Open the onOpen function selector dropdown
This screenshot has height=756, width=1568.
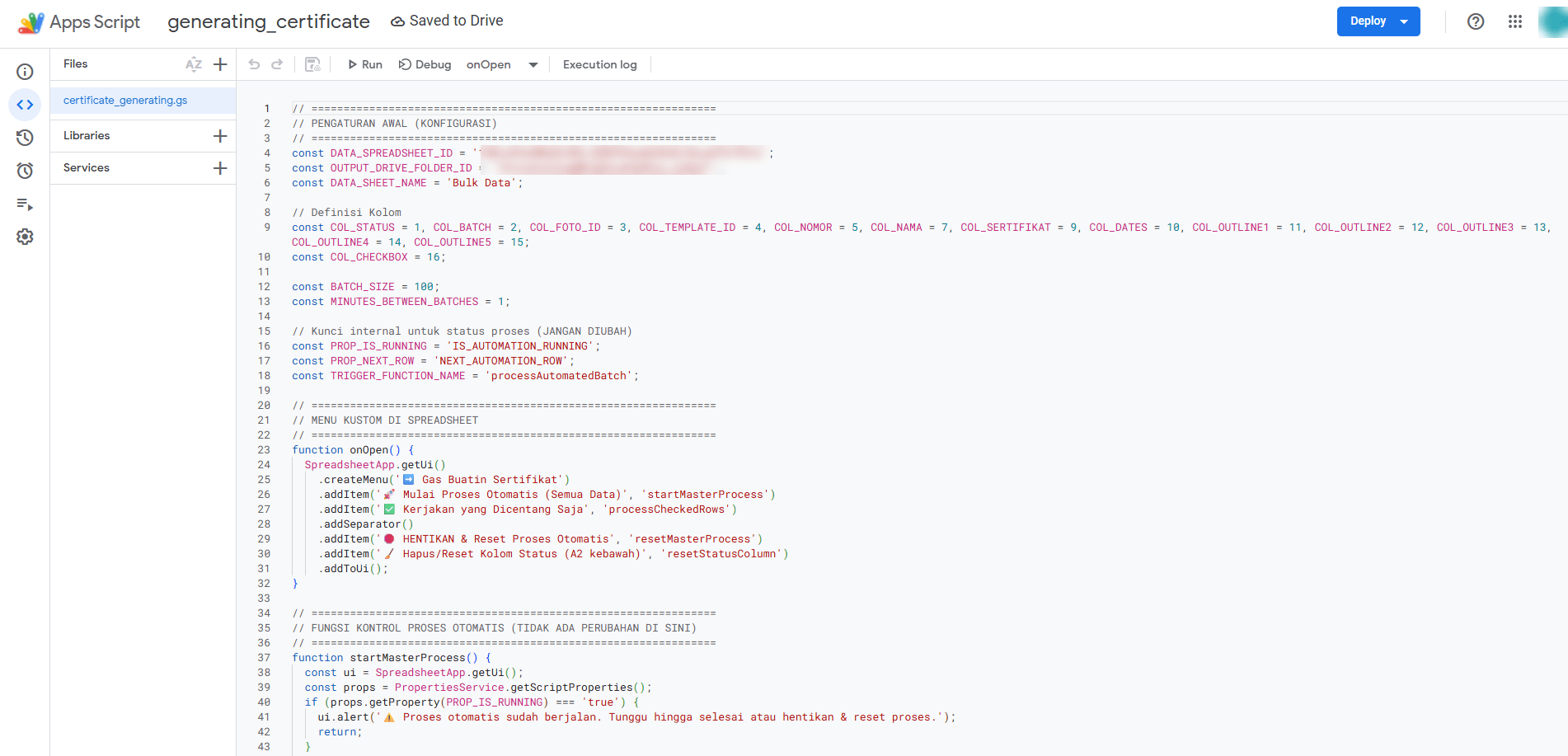pyautogui.click(x=502, y=64)
